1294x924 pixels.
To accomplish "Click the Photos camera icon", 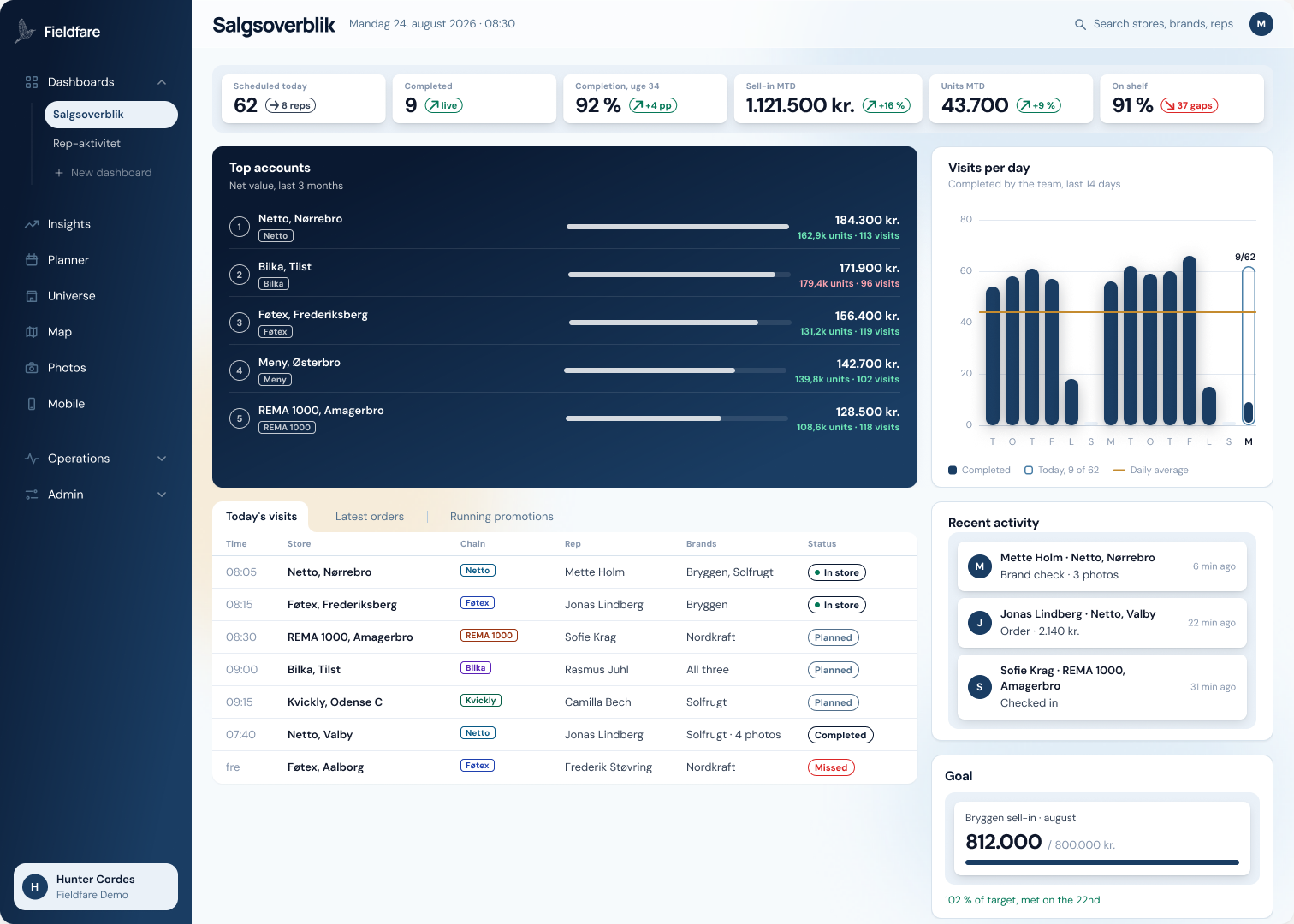I will point(32,368).
